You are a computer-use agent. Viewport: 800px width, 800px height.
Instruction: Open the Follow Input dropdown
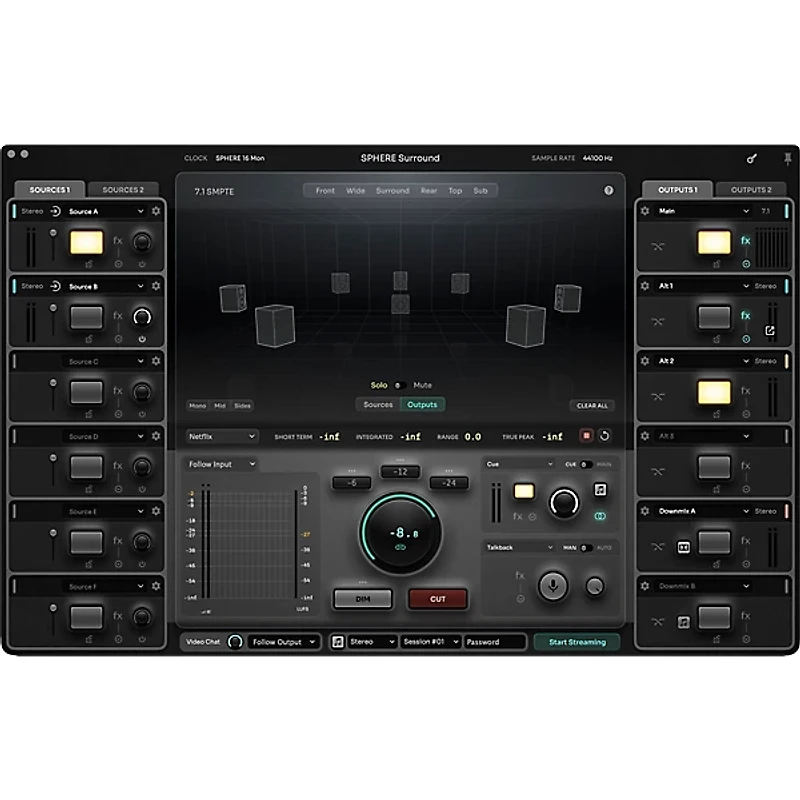222,464
